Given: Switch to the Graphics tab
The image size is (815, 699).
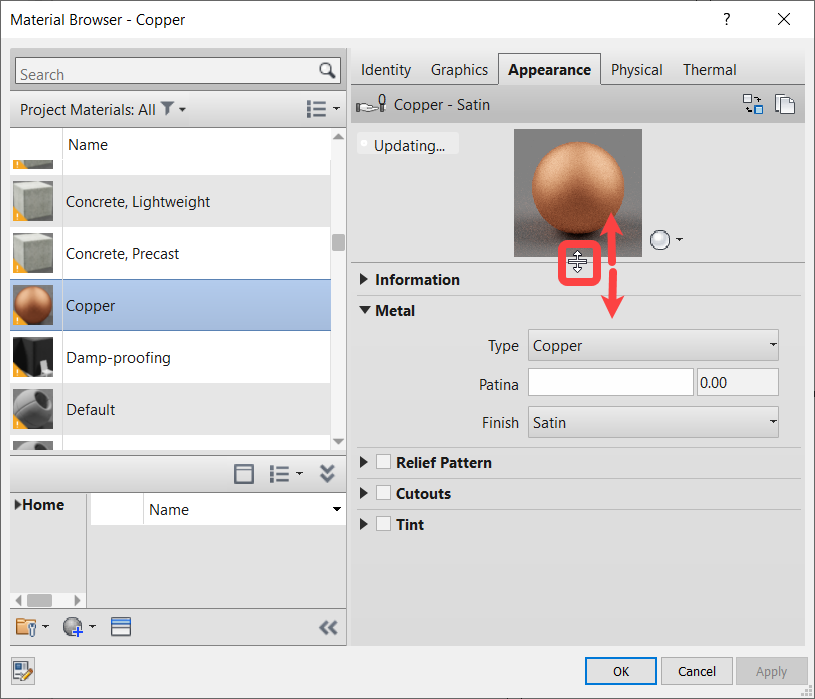Looking at the screenshot, I should (x=459, y=70).
